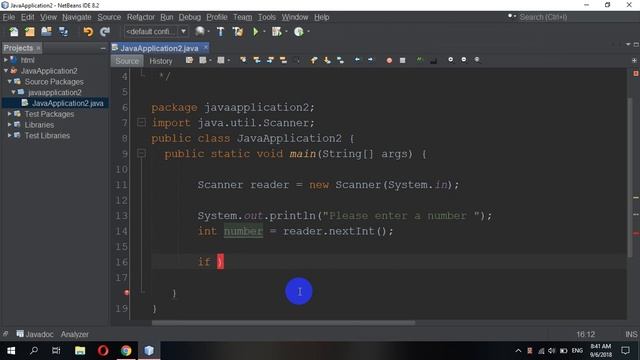
Task: Click the globe browser icon in toolbar
Action: [x=200, y=31]
